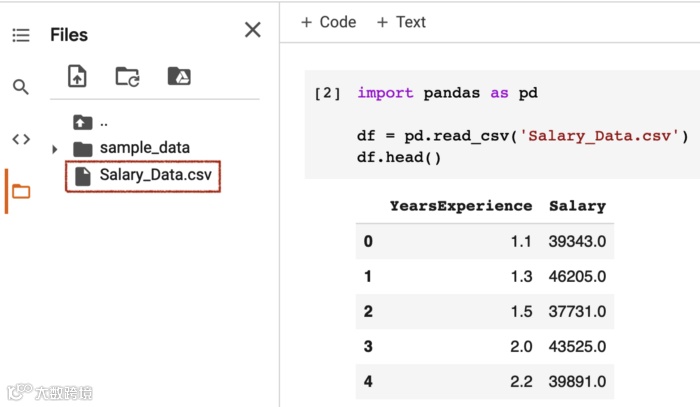Select the Files folder sidebar icon

[x=21, y=191]
